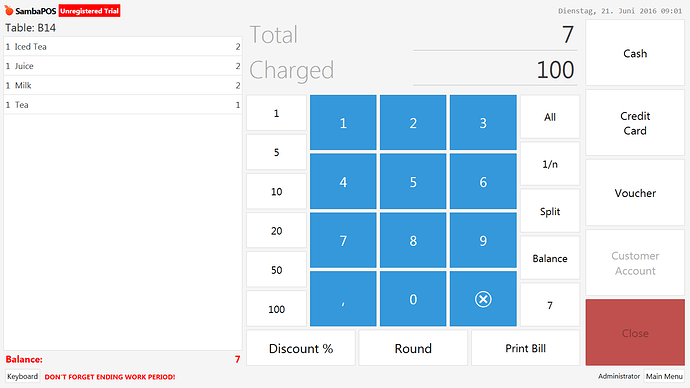Click the 1/n split evenly button
Screen dimensions: 690x388
[x=550, y=164]
